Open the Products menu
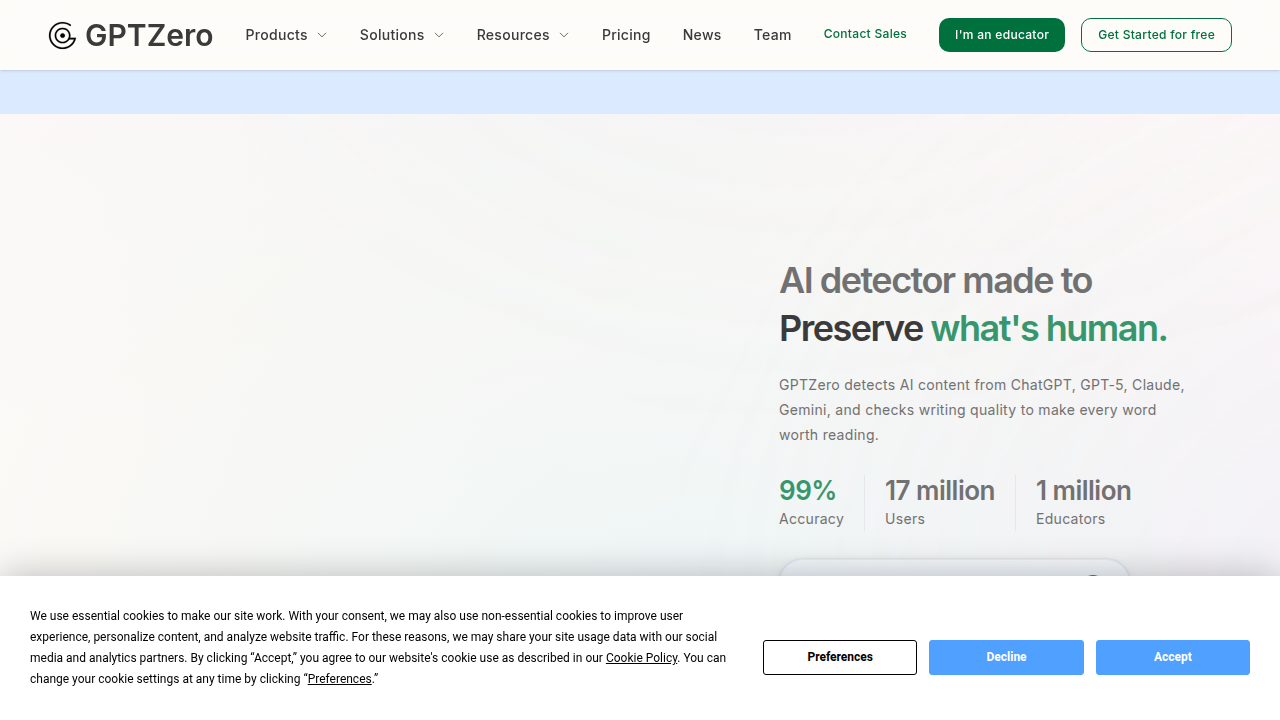The width and height of the screenshot is (1280, 720). [286, 35]
